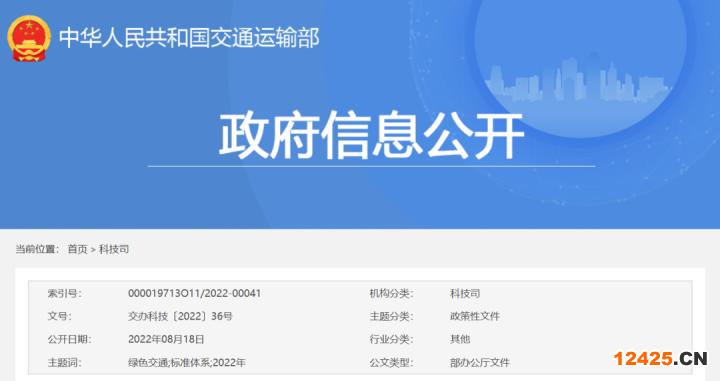Viewport: 720px width, 381px height.
Task: Click 科技司 in 机构分类 row
Action: [x=465, y=293]
